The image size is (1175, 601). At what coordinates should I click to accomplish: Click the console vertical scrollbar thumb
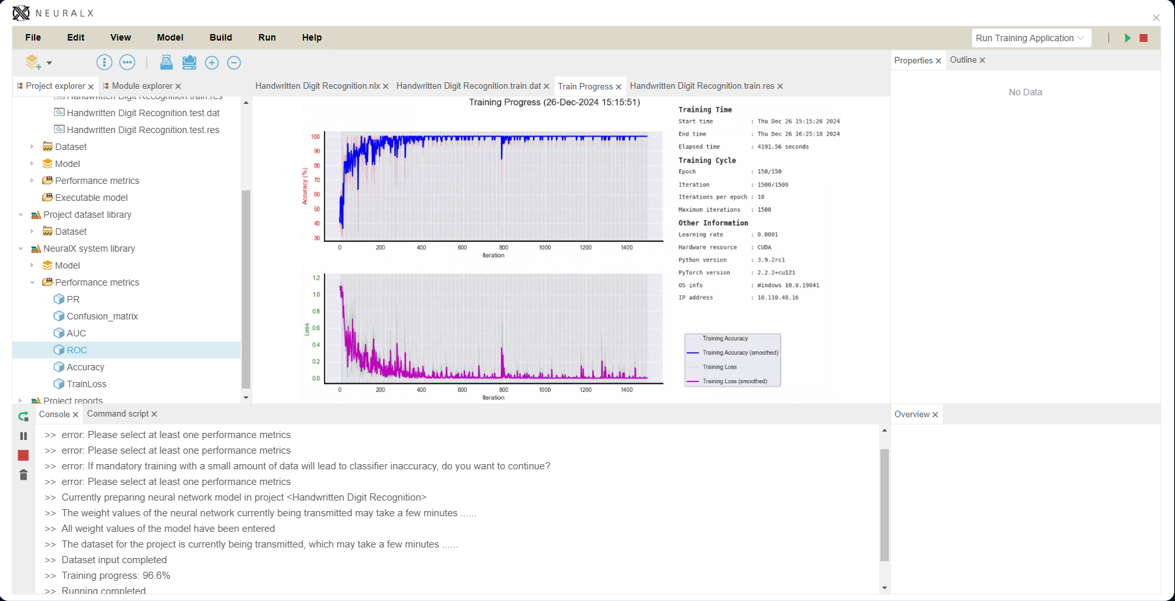(x=884, y=505)
